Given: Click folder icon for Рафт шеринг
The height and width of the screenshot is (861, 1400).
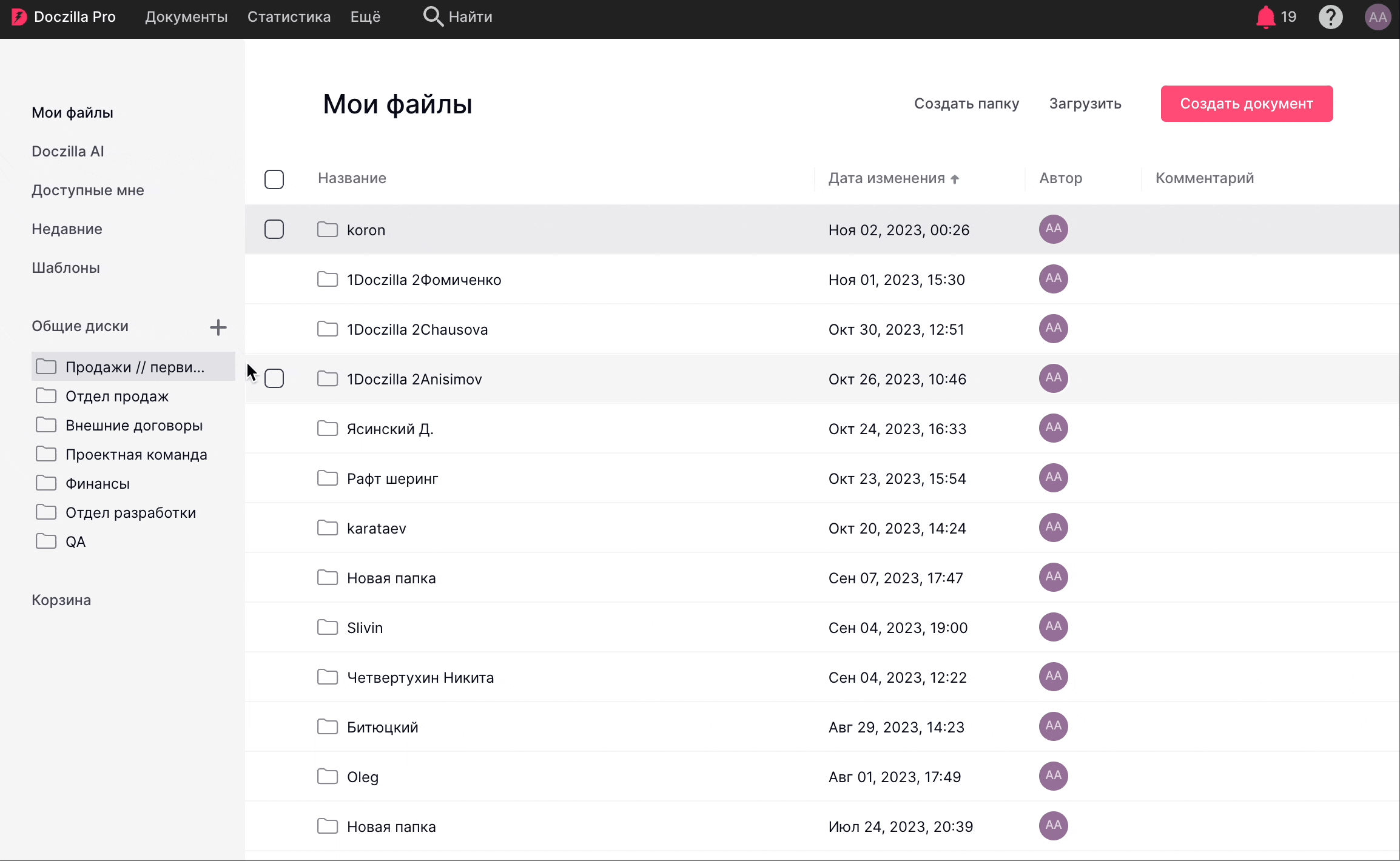Looking at the screenshot, I should (x=328, y=478).
